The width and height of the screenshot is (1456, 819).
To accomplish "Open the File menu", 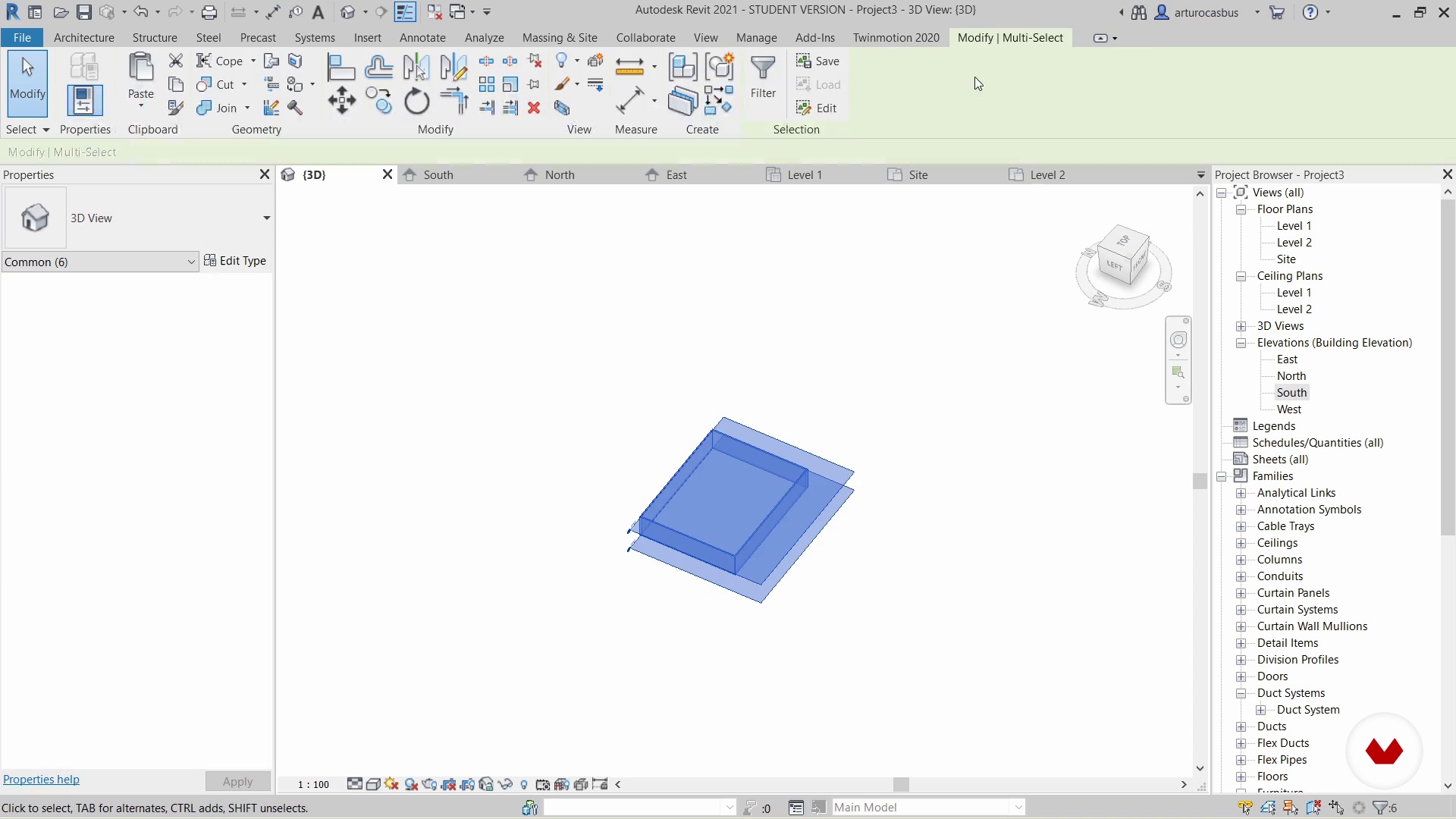I will pyautogui.click(x=22, y=38).
